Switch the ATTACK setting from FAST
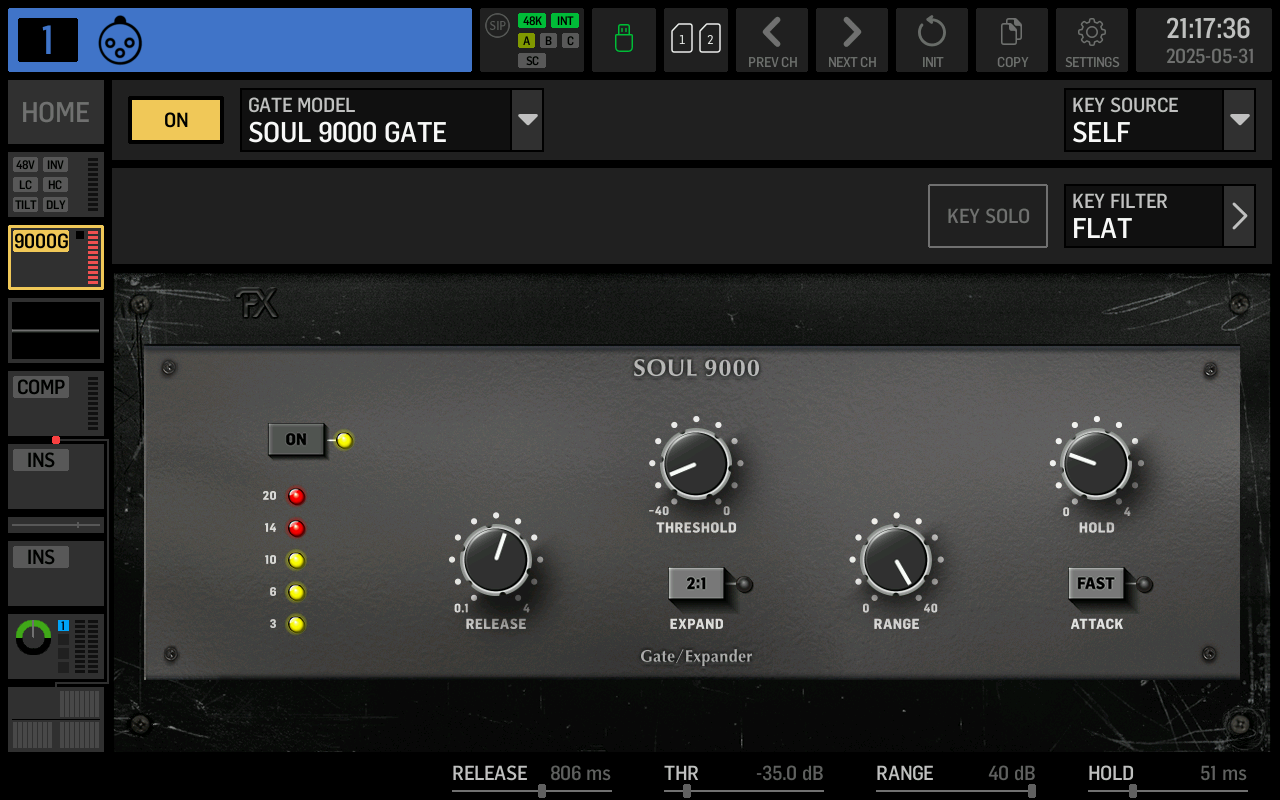The image size is (1280, 800). [1096, 583]
